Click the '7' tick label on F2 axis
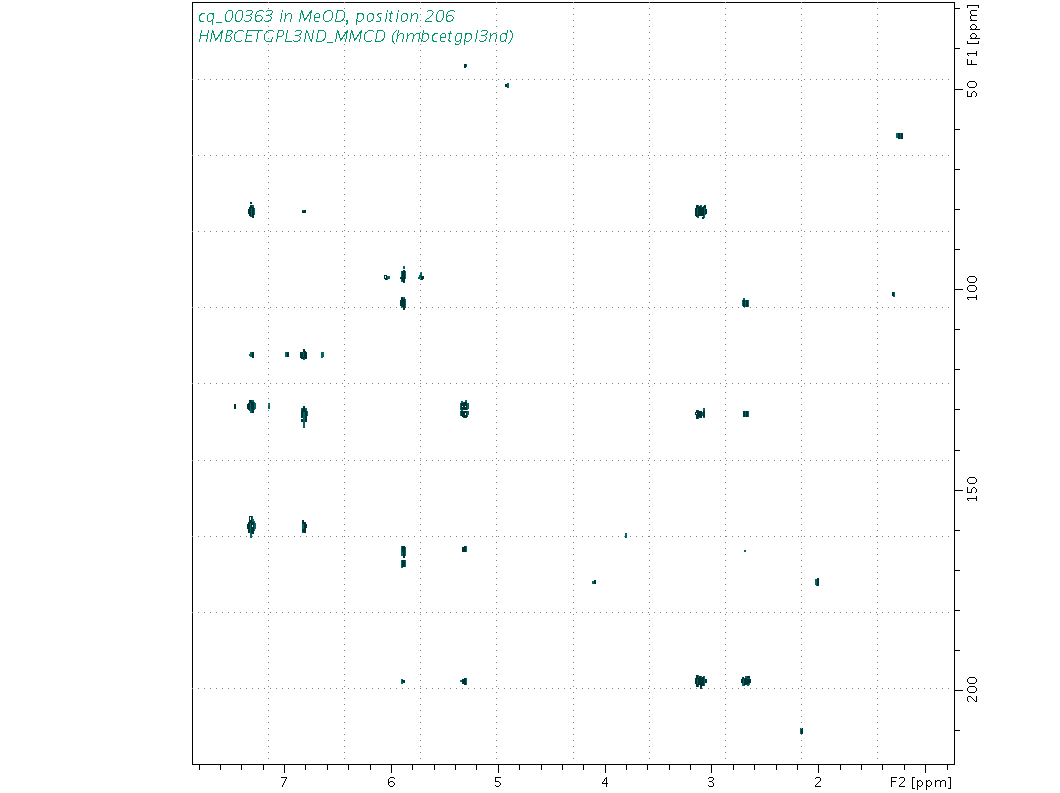This screenshot has height=793, width=1060. 284,782
